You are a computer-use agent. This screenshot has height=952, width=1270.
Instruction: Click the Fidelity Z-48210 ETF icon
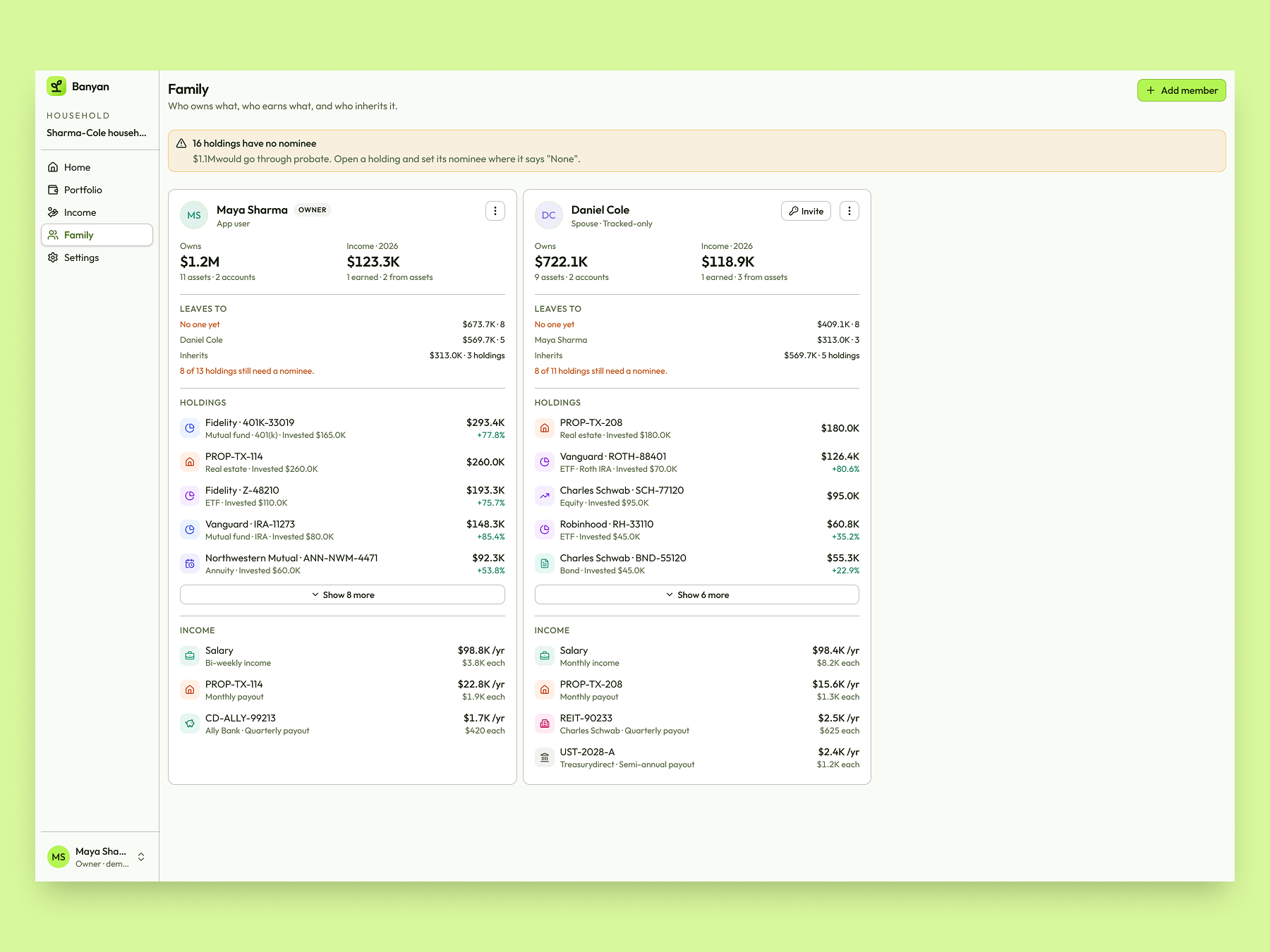pyautogui.click(x=190, y=496)
